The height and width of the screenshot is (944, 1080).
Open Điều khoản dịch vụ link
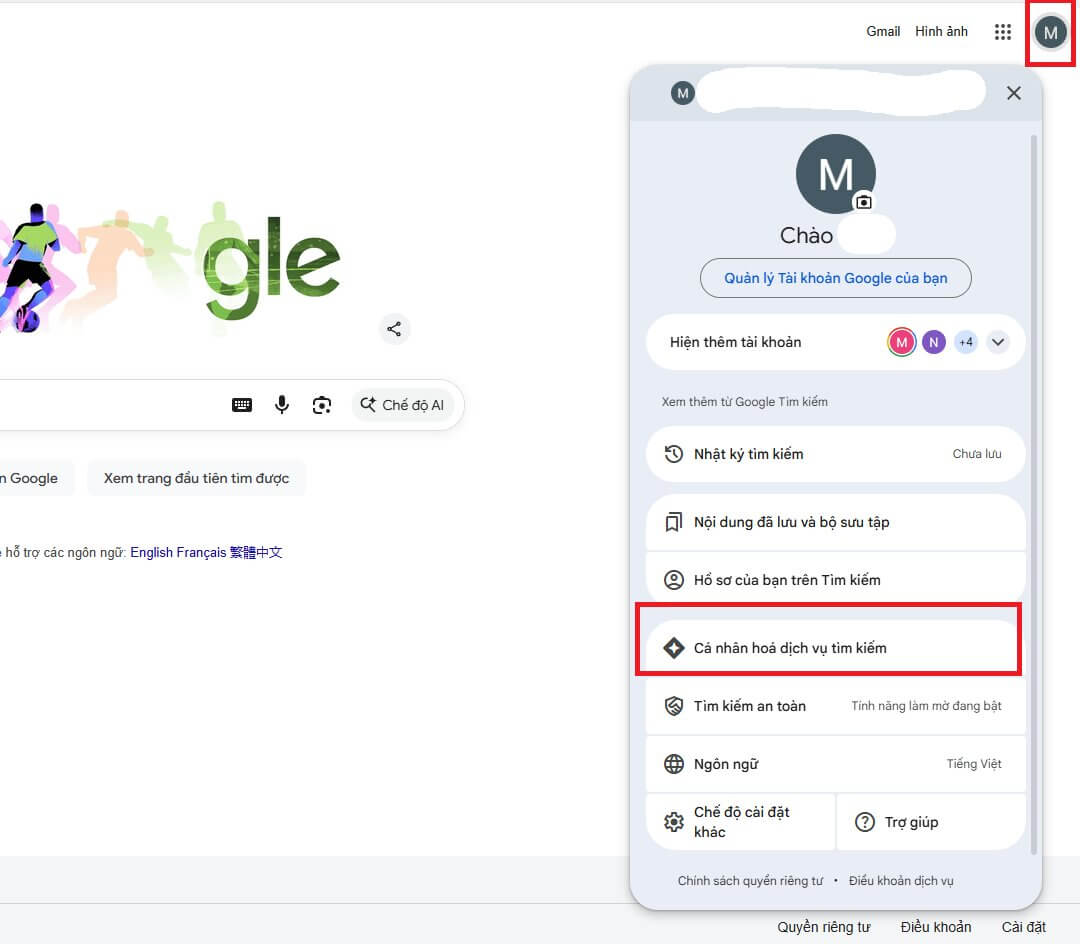point(901,881)
